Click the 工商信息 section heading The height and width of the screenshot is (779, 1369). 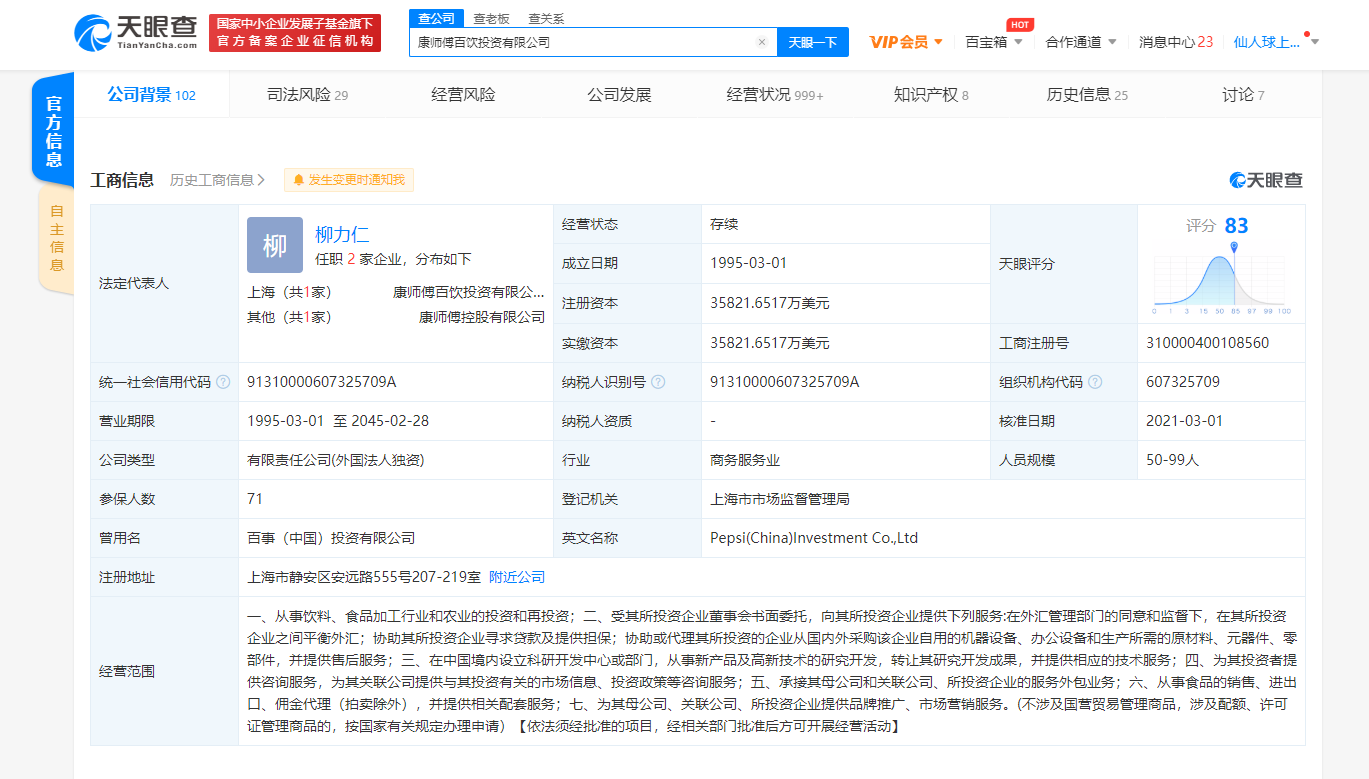(x=122, y=180)
